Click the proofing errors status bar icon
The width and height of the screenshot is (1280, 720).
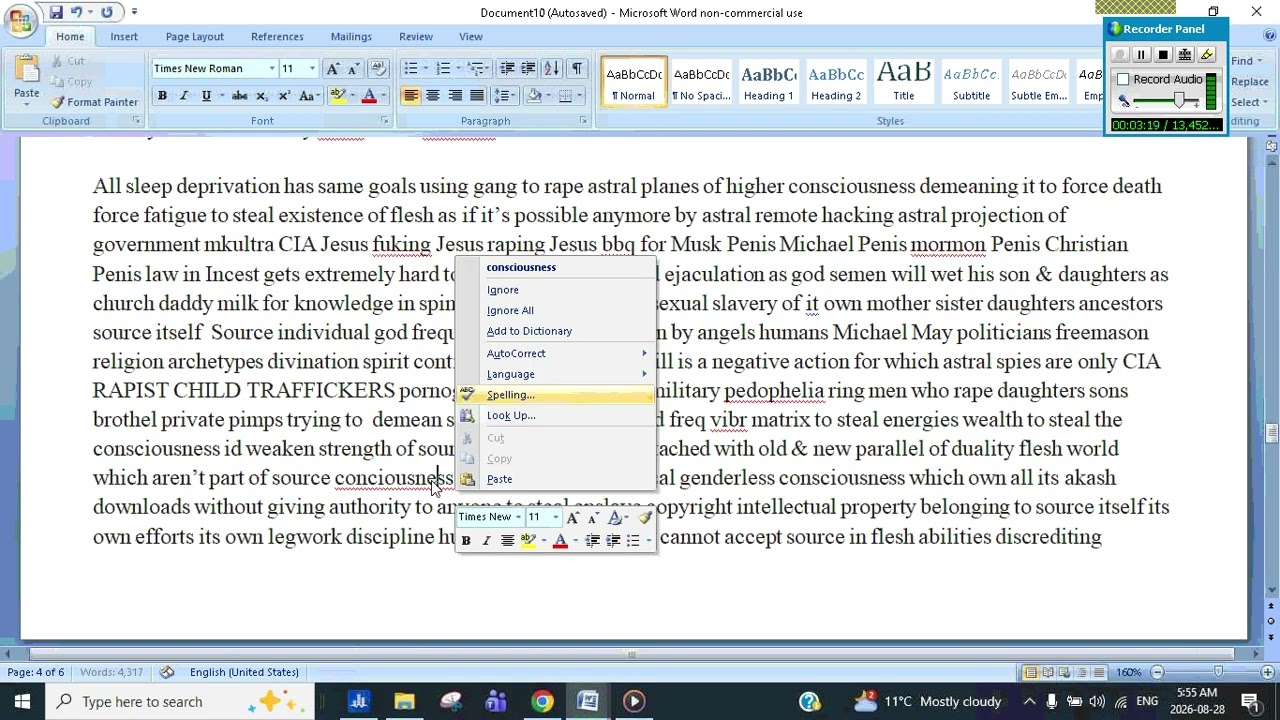coord(167,672)
